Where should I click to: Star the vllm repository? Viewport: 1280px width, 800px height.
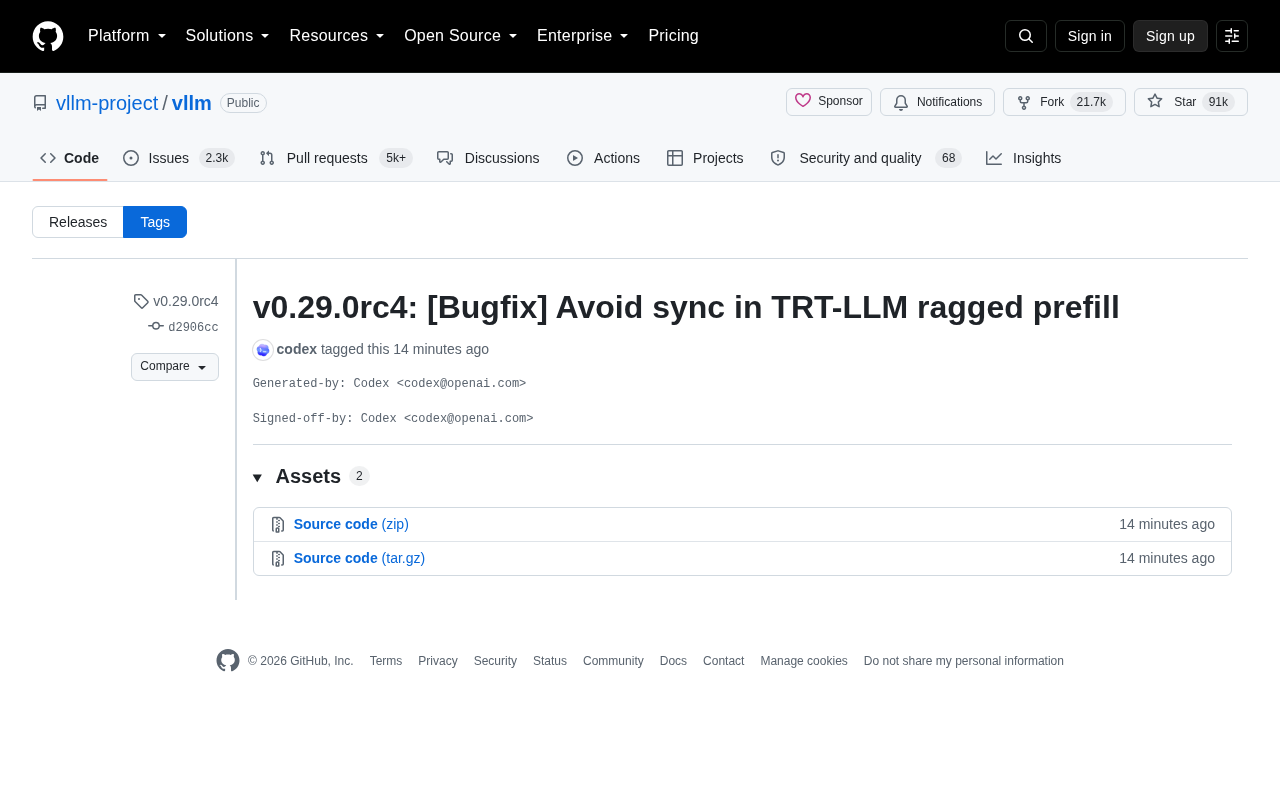point(1190,102)
